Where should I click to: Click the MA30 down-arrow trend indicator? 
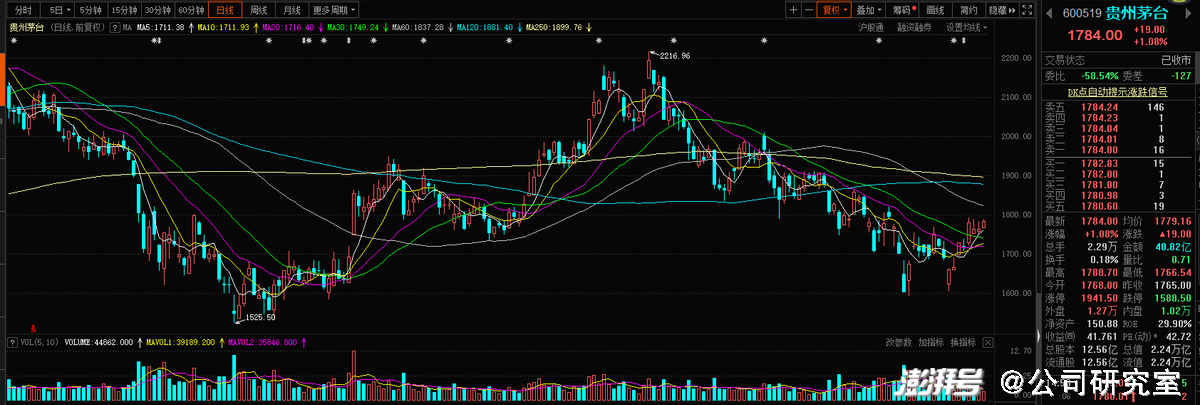386,27
